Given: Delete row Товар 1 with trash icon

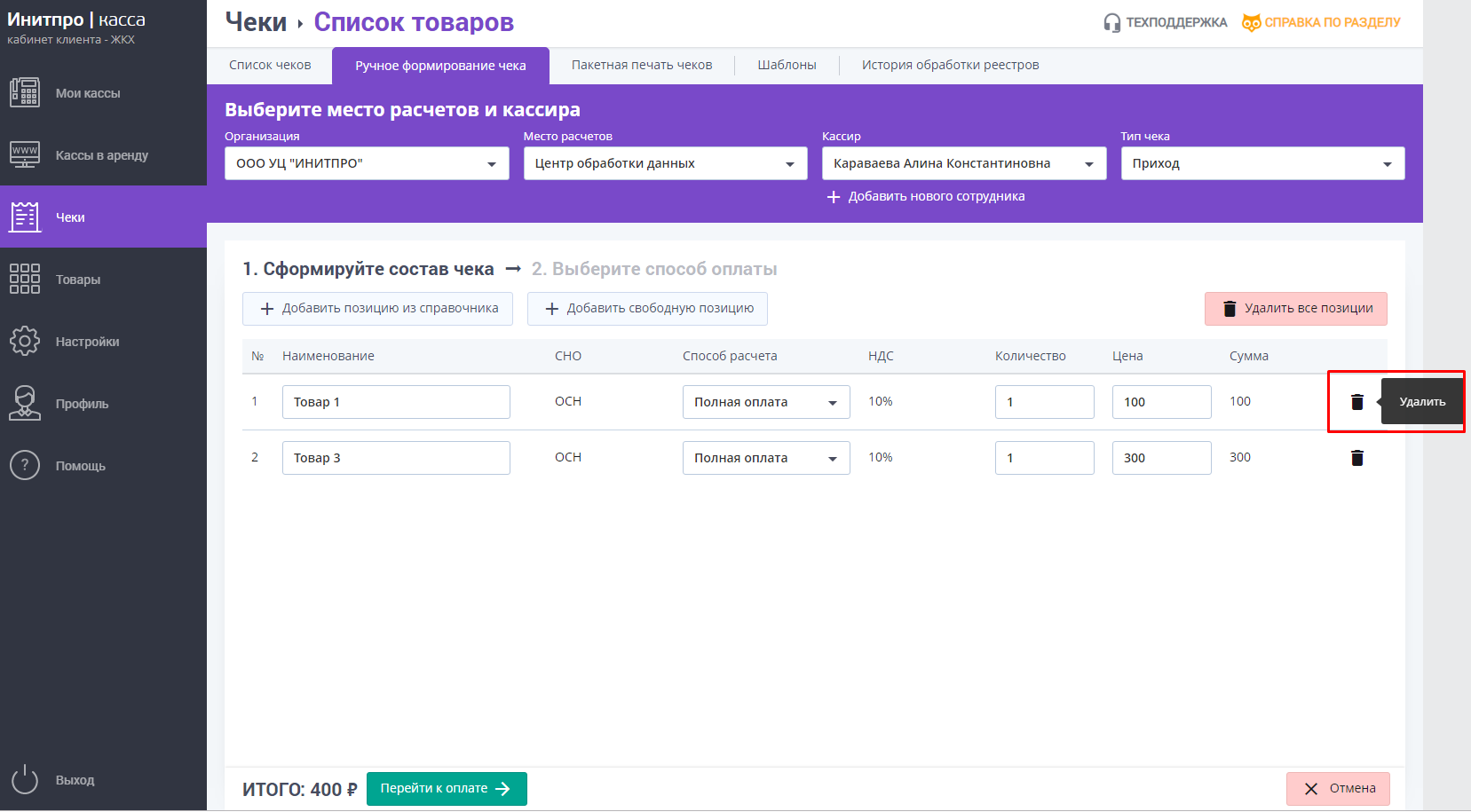Looking at the screenshot, I should (1356, 402).
